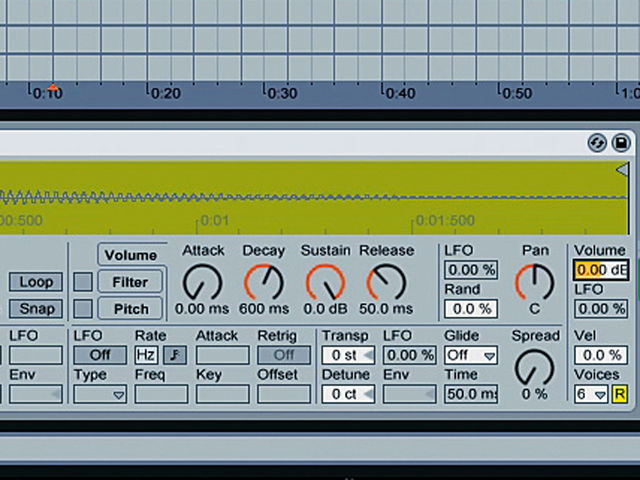Toggle the Retrig Off button
The image size is (640, 480).
click(x=284, y=355)
